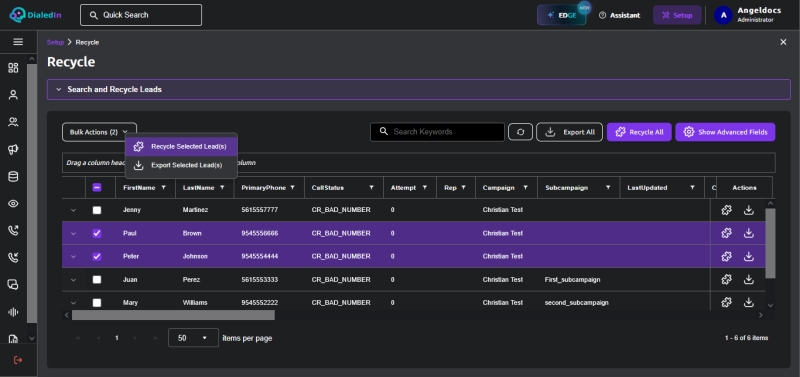The width and height of the screenshot is (800, 377).
Task: Open the audio waveform icon in sidebar
Action: coord(13,312)
